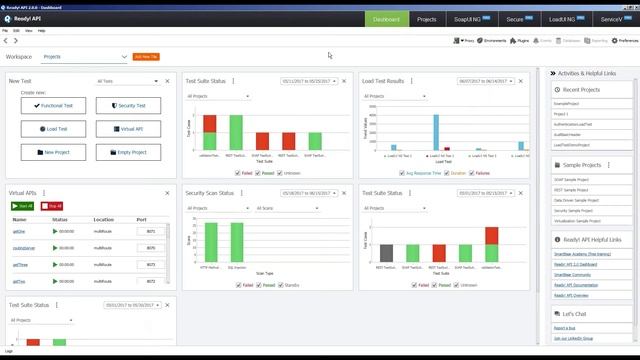Open All Projects dropdown in Test Suite Status under Virtual APIs
Screen dimensions: 640x360
(x=41, y=320)
